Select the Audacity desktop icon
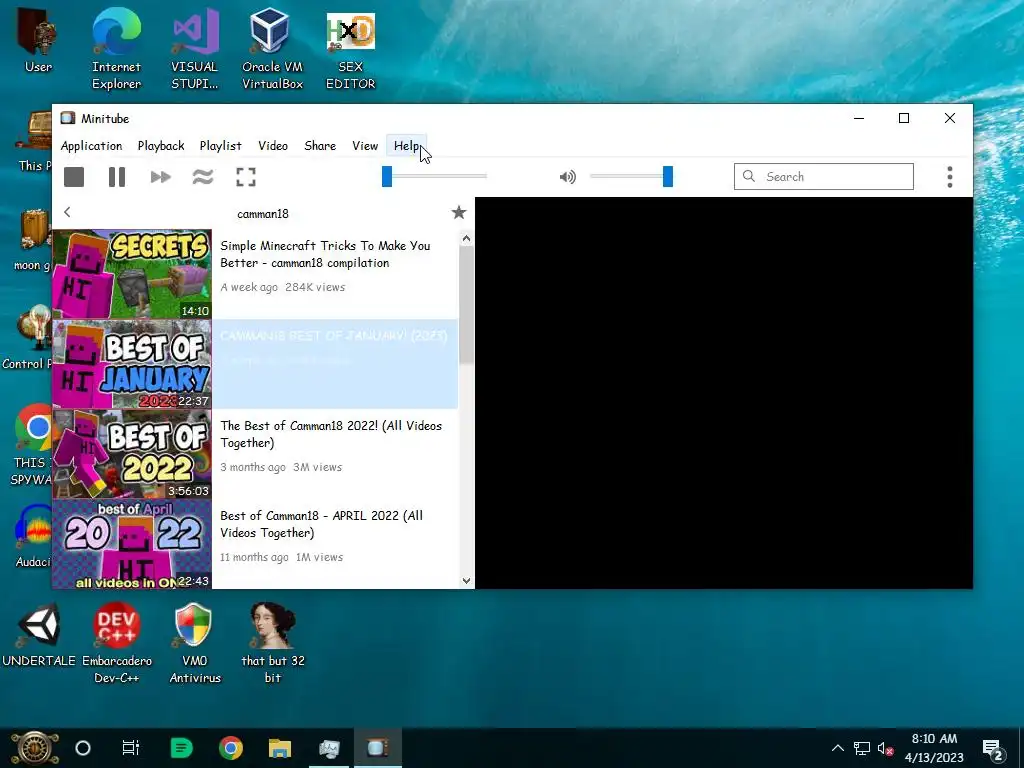Viewport: 1024px width, 768px height. 33,536
